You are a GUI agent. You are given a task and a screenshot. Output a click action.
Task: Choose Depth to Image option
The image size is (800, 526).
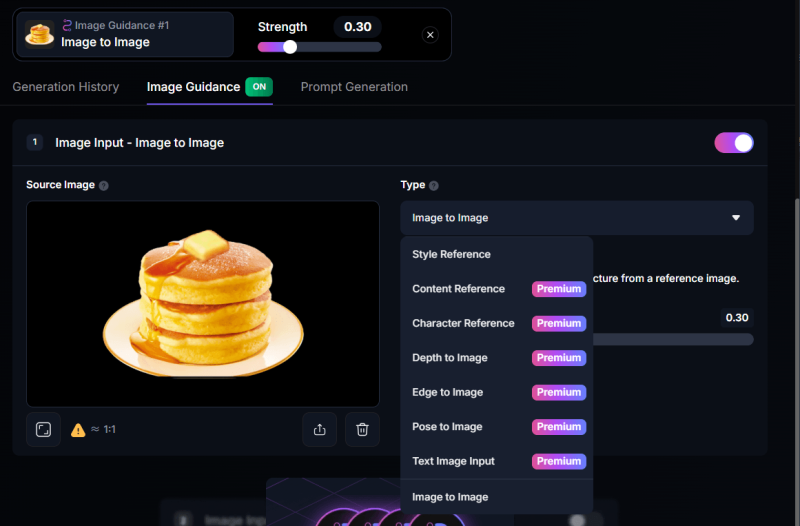tap(450, 358)
